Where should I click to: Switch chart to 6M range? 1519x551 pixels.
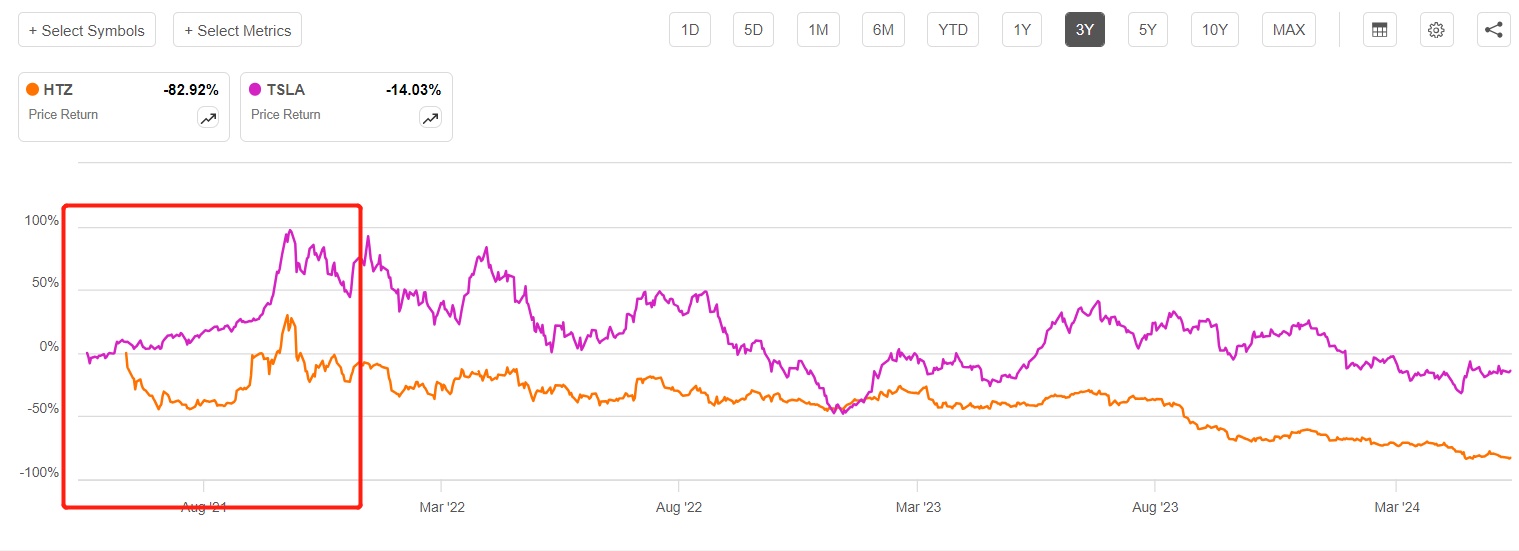(883, 30)
